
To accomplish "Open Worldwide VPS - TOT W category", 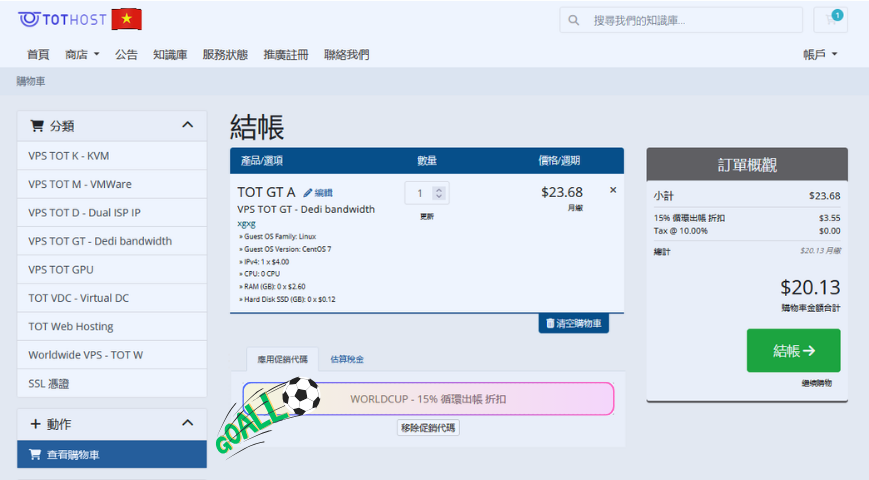I will pos(112,355).
